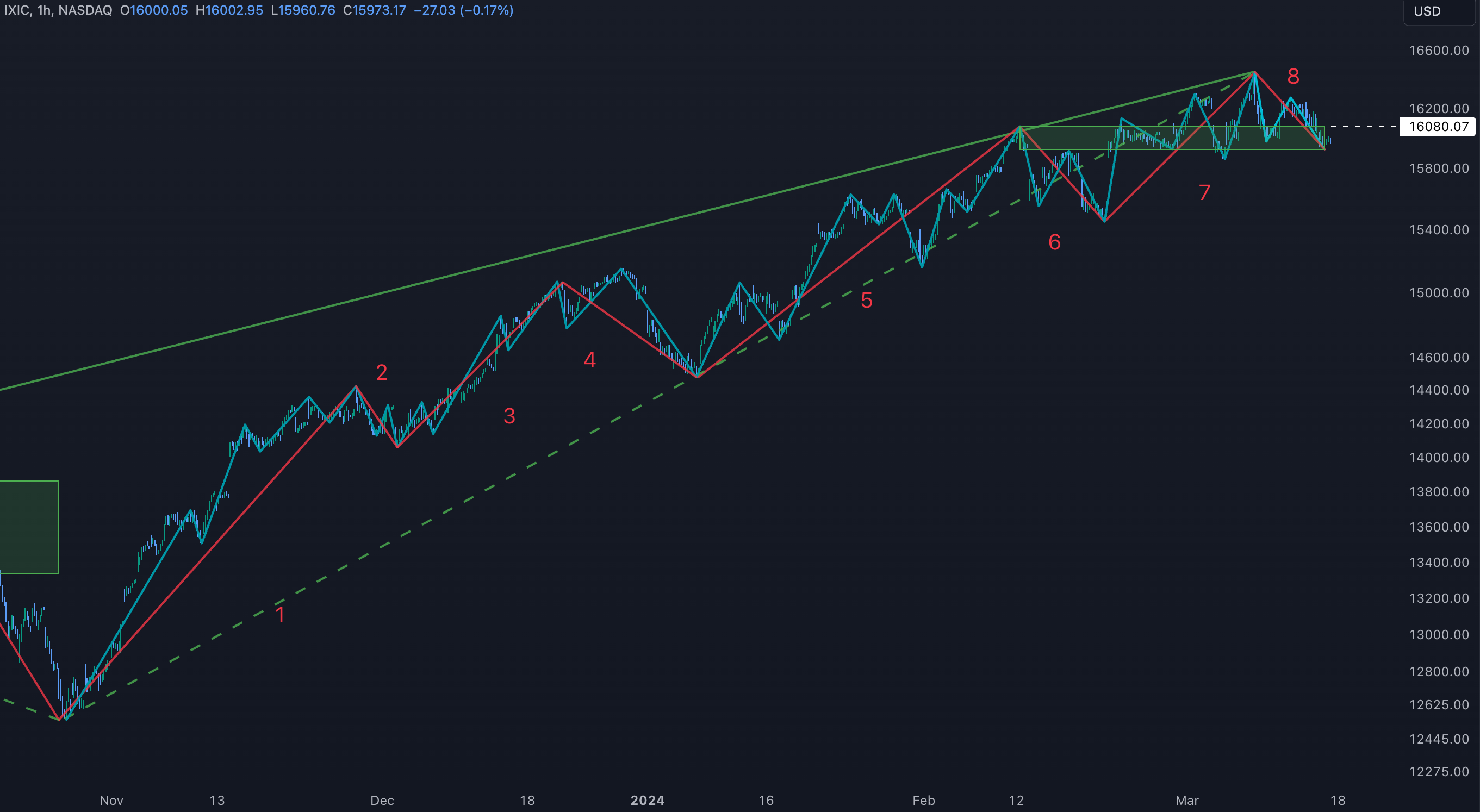Select the red wave label 3
Image resolution: width=1480 pixels, height=812 pixels.
tap(509, 416)
